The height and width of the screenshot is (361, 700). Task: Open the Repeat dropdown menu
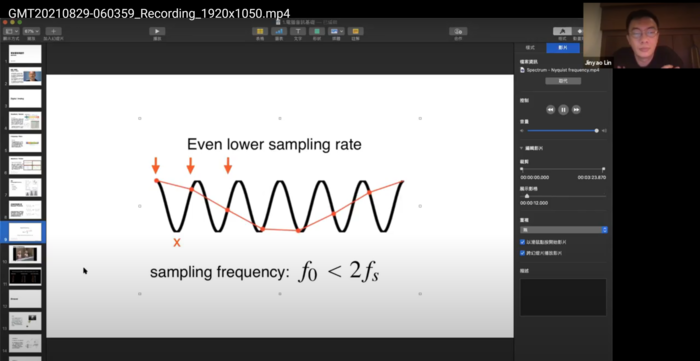pyautogui.click(x=563, y=230)
